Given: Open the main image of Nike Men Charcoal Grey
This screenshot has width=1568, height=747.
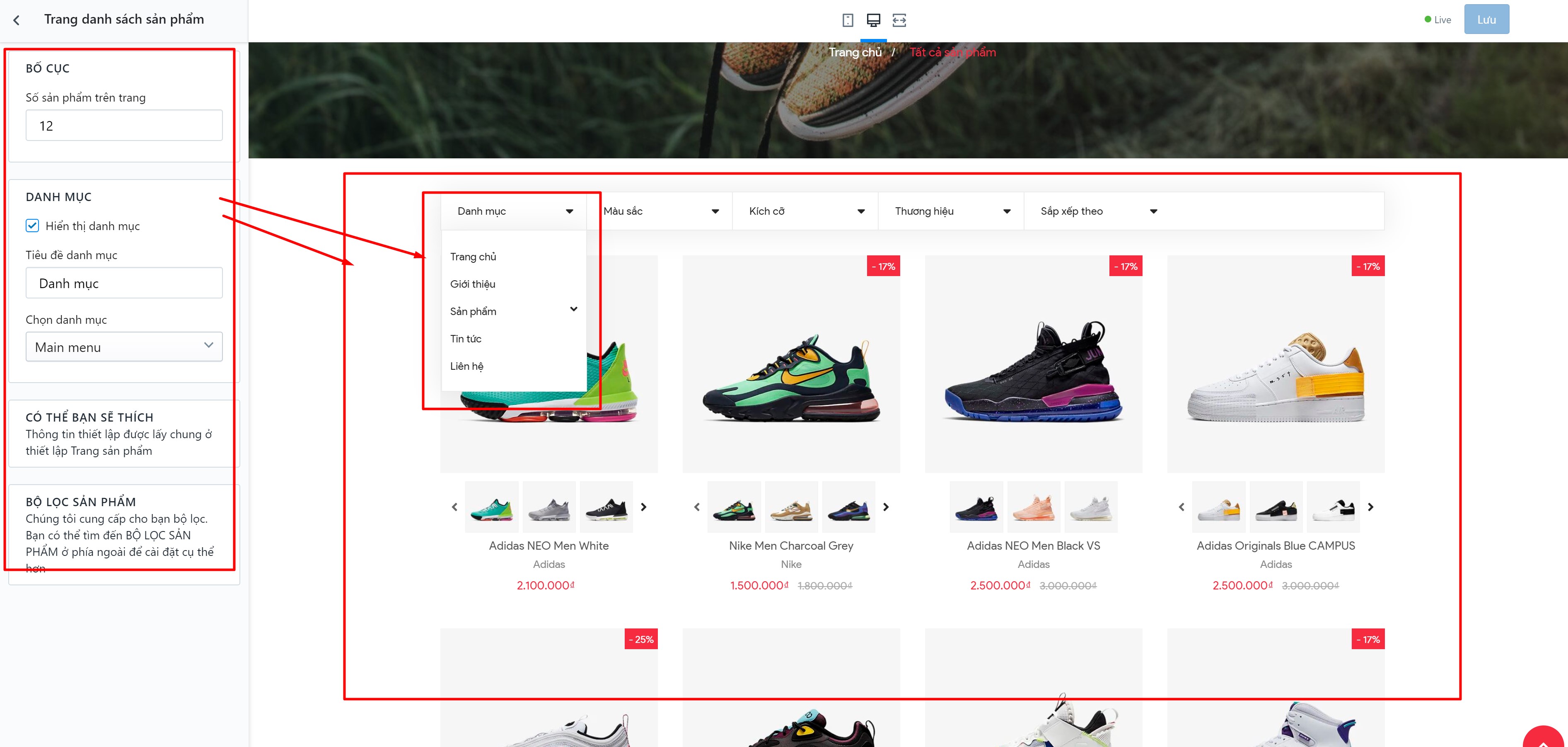Looking at the screenshot, I should coord(791,364).
